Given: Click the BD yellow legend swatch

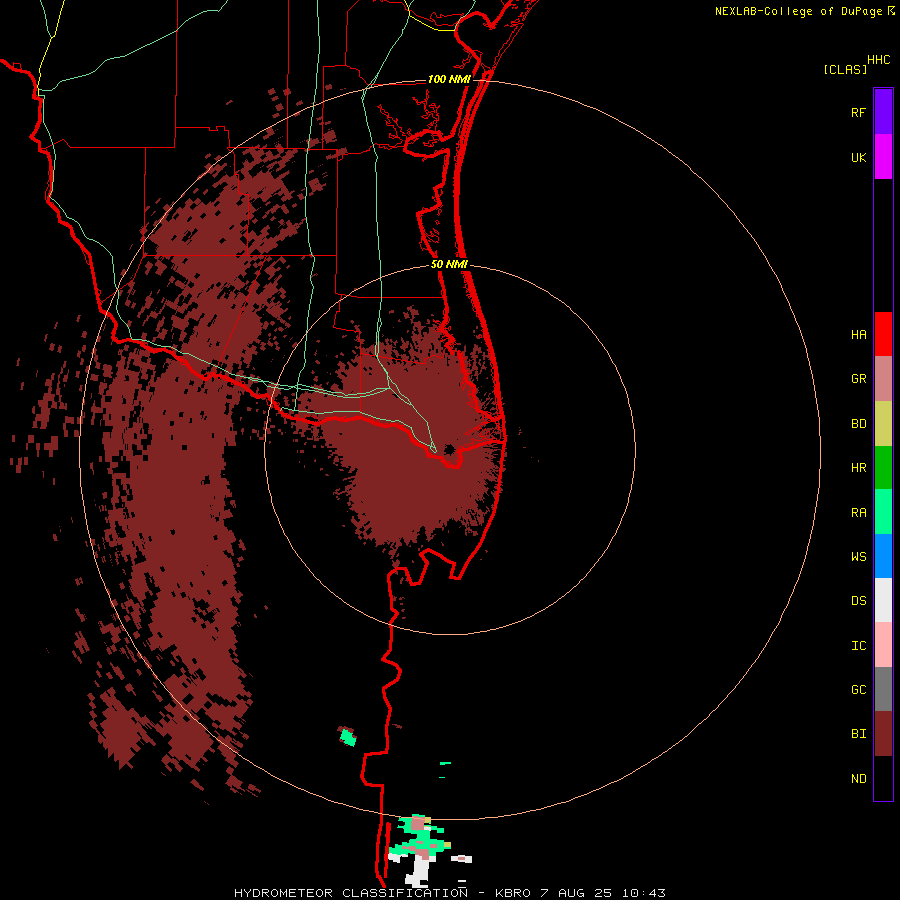Looking at the screenshot, I should coord(883,424).
